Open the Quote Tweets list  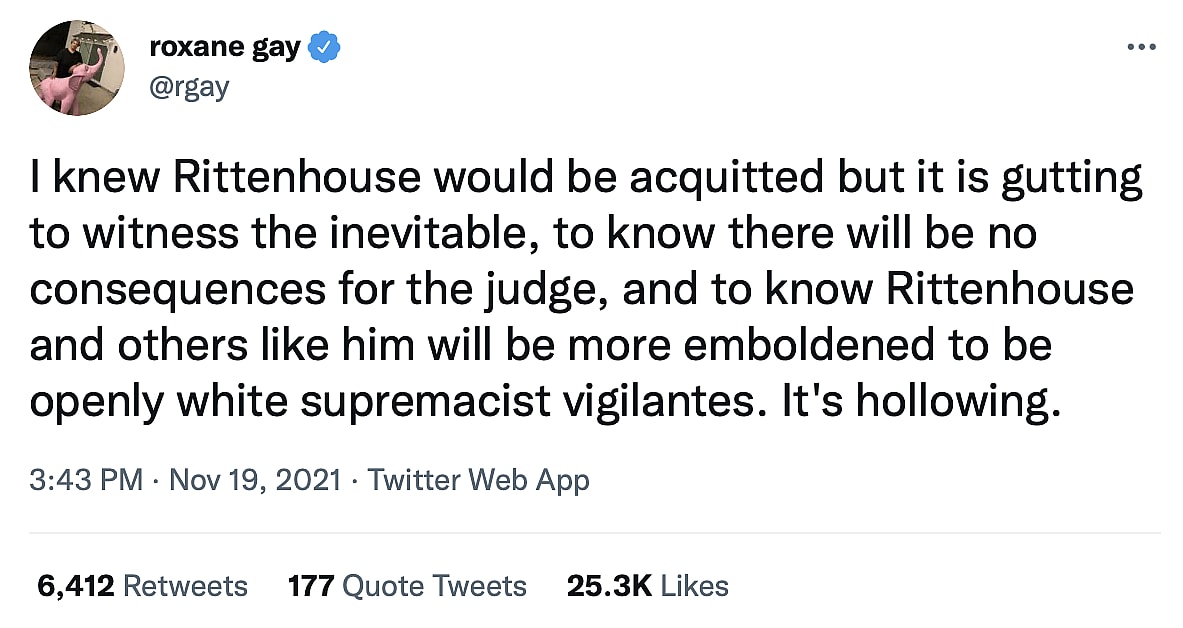click(434, 585)
